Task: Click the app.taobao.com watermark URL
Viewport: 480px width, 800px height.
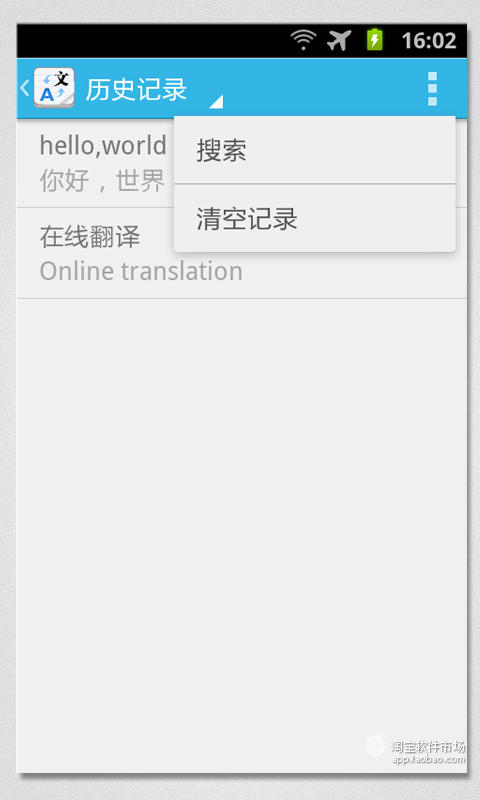Action: tap(428, 759)
